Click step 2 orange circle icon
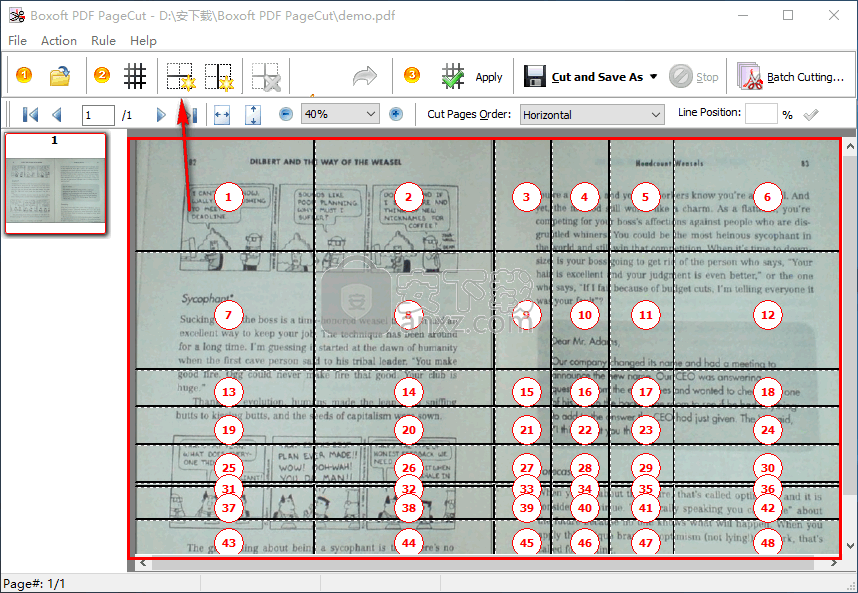This screenshot has width=858, height=593. click(102, 75)
